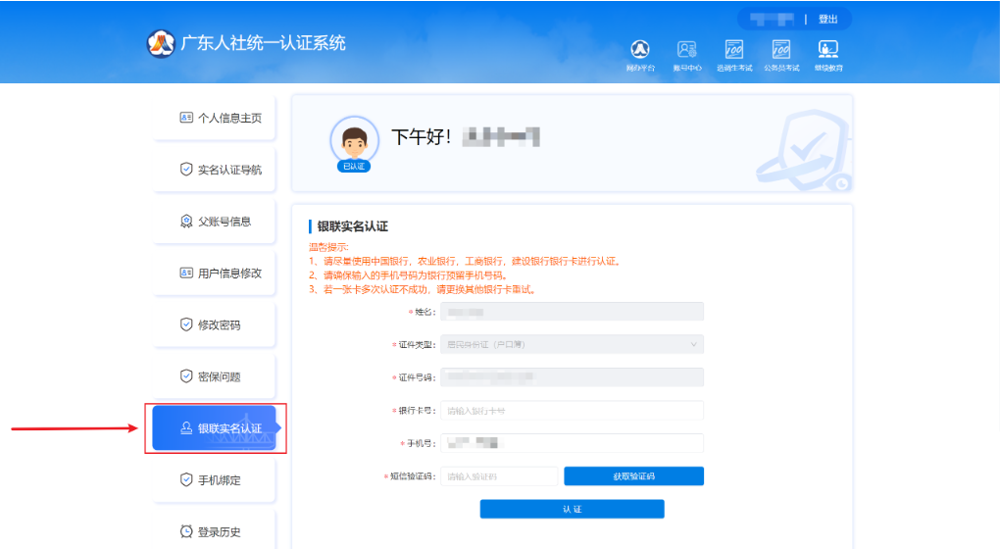This screenshot has height=549, width=1000.
Task: Open the 个人信息主页 menu item
Action: (214, 118)
